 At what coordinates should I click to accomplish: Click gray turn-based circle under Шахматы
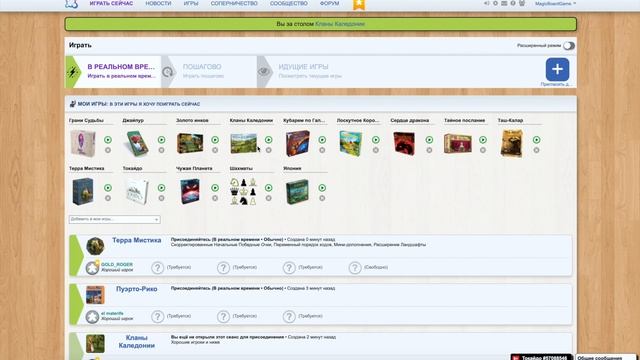click(268, 198)
